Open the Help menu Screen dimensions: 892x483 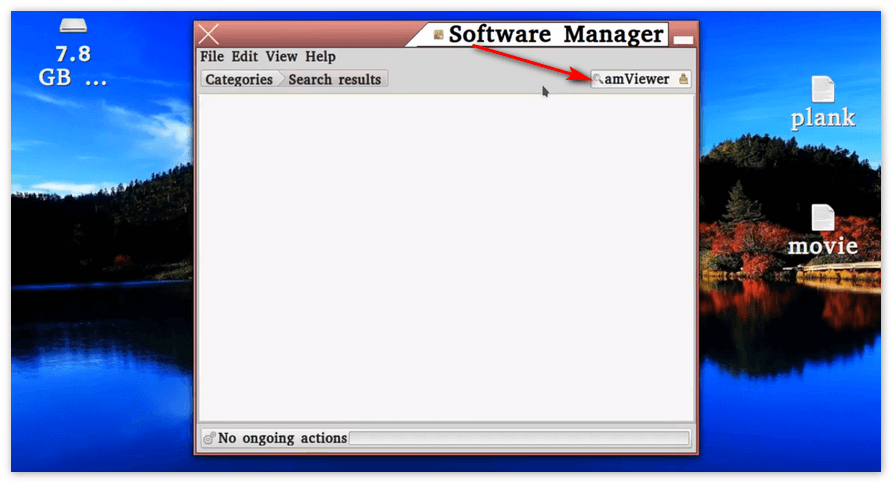(x=321, y=57)
